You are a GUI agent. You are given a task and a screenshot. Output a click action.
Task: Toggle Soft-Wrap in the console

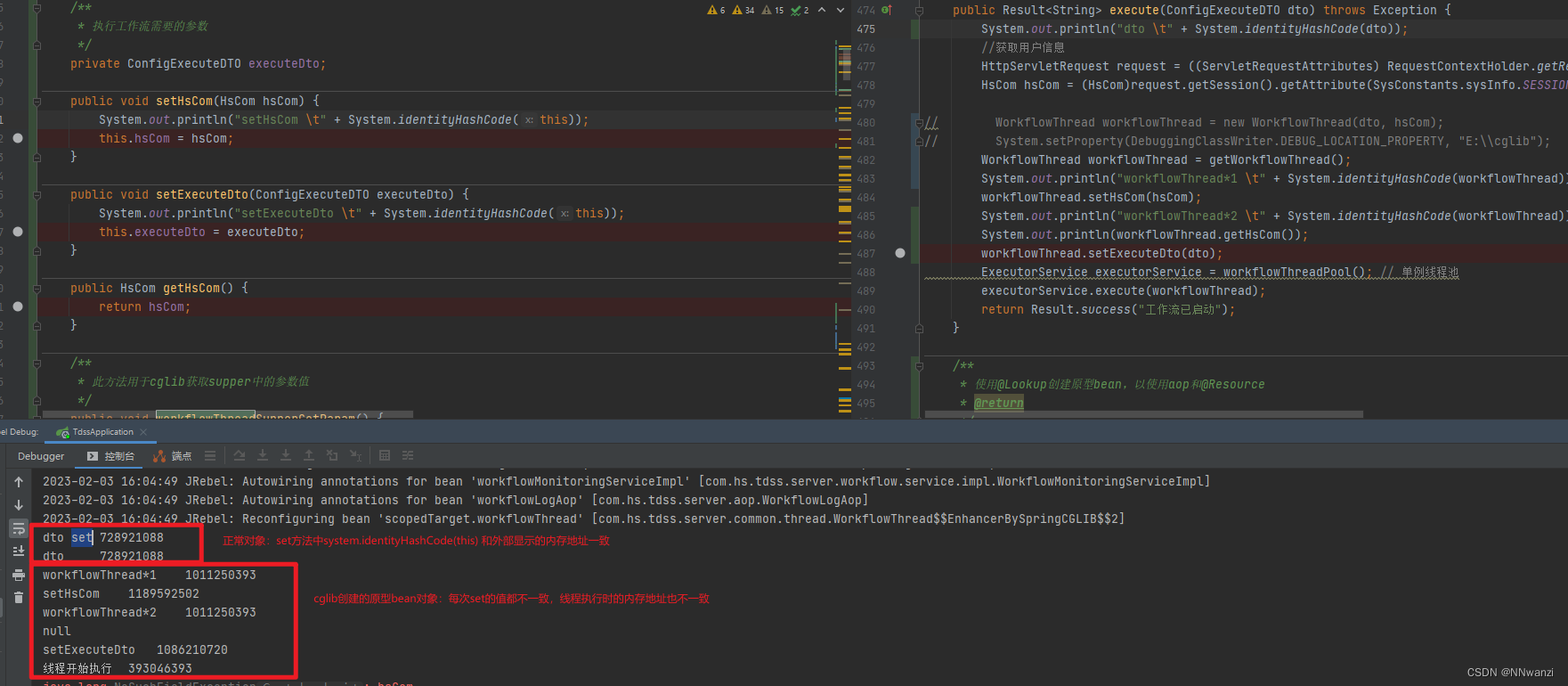(x=19, y=528)
